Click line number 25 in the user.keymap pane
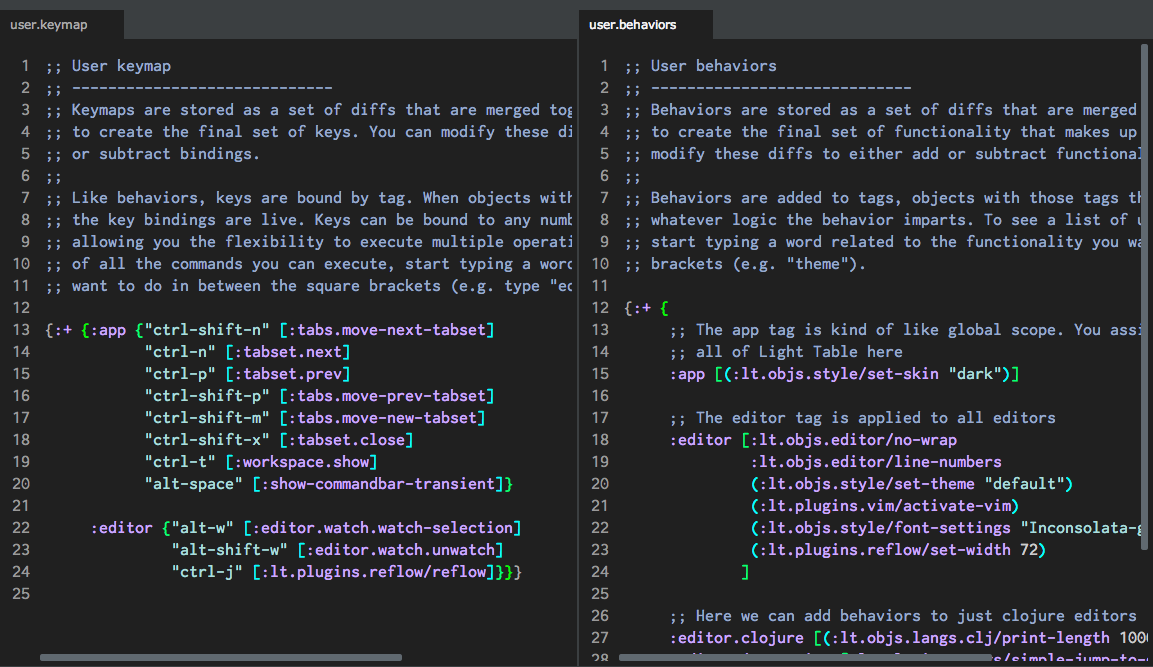Image resolution: width=1153 pixels, height=667 pixels. [x=23, y=594]
